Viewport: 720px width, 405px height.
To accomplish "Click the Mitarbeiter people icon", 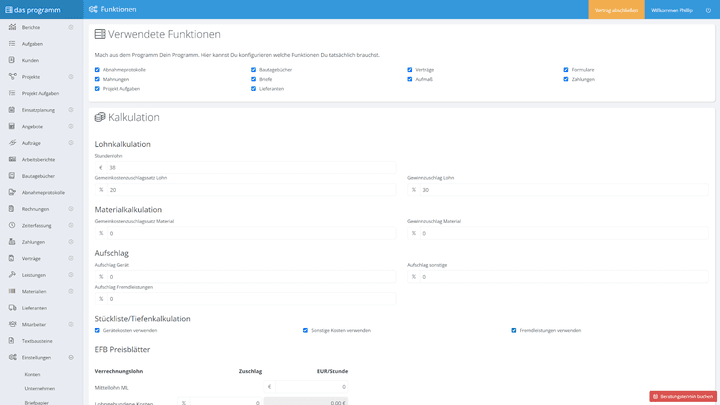I will point(12,324).
